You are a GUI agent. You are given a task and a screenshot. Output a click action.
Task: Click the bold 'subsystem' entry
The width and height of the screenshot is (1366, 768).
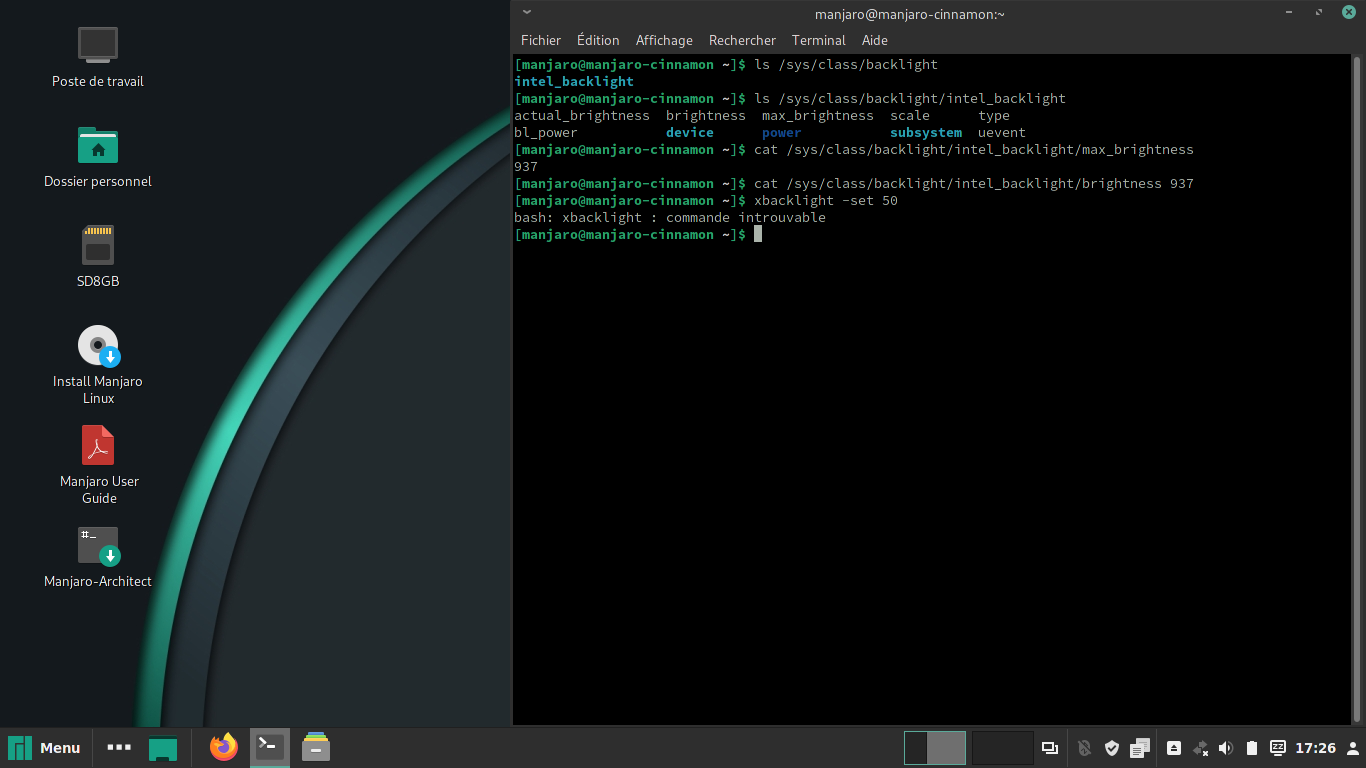point(926,132)
